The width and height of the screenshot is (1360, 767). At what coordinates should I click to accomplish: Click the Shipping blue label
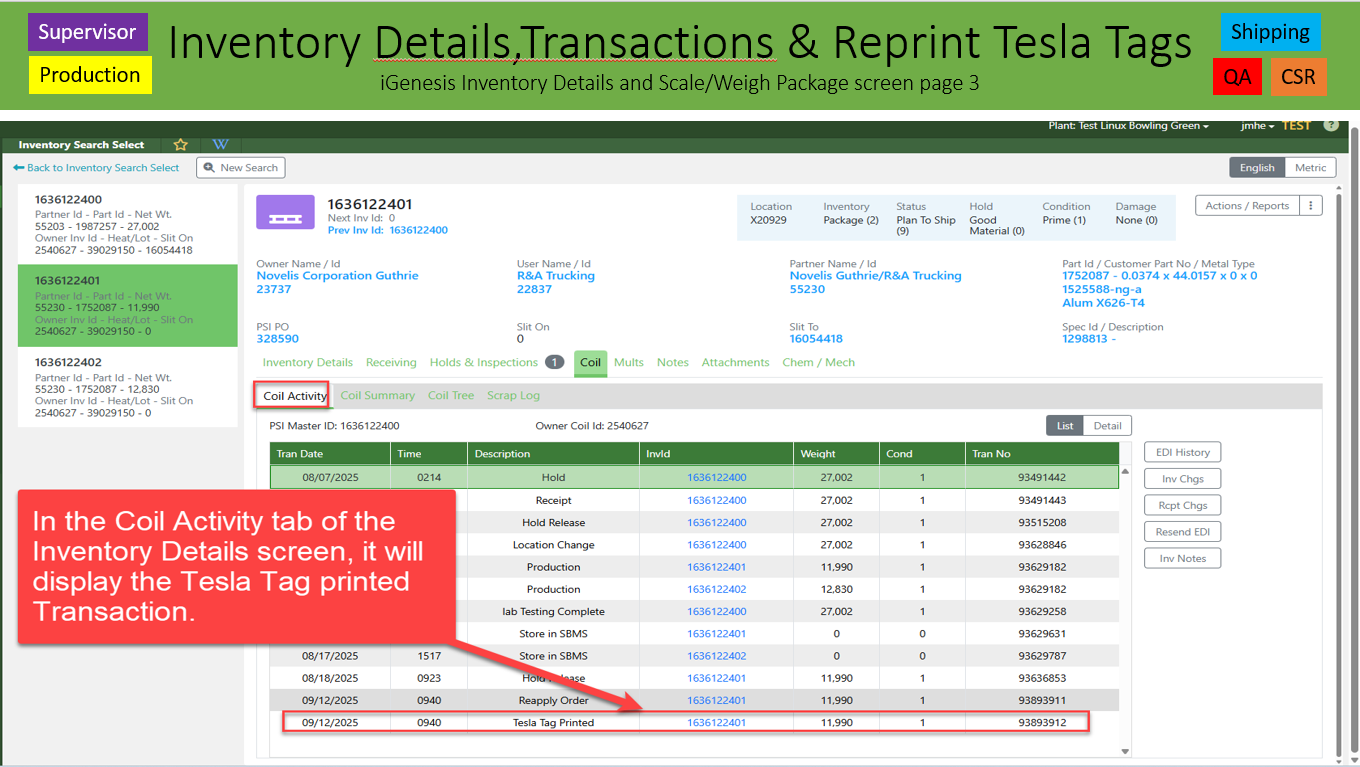pyautogui.click(x=1270, y=32)
